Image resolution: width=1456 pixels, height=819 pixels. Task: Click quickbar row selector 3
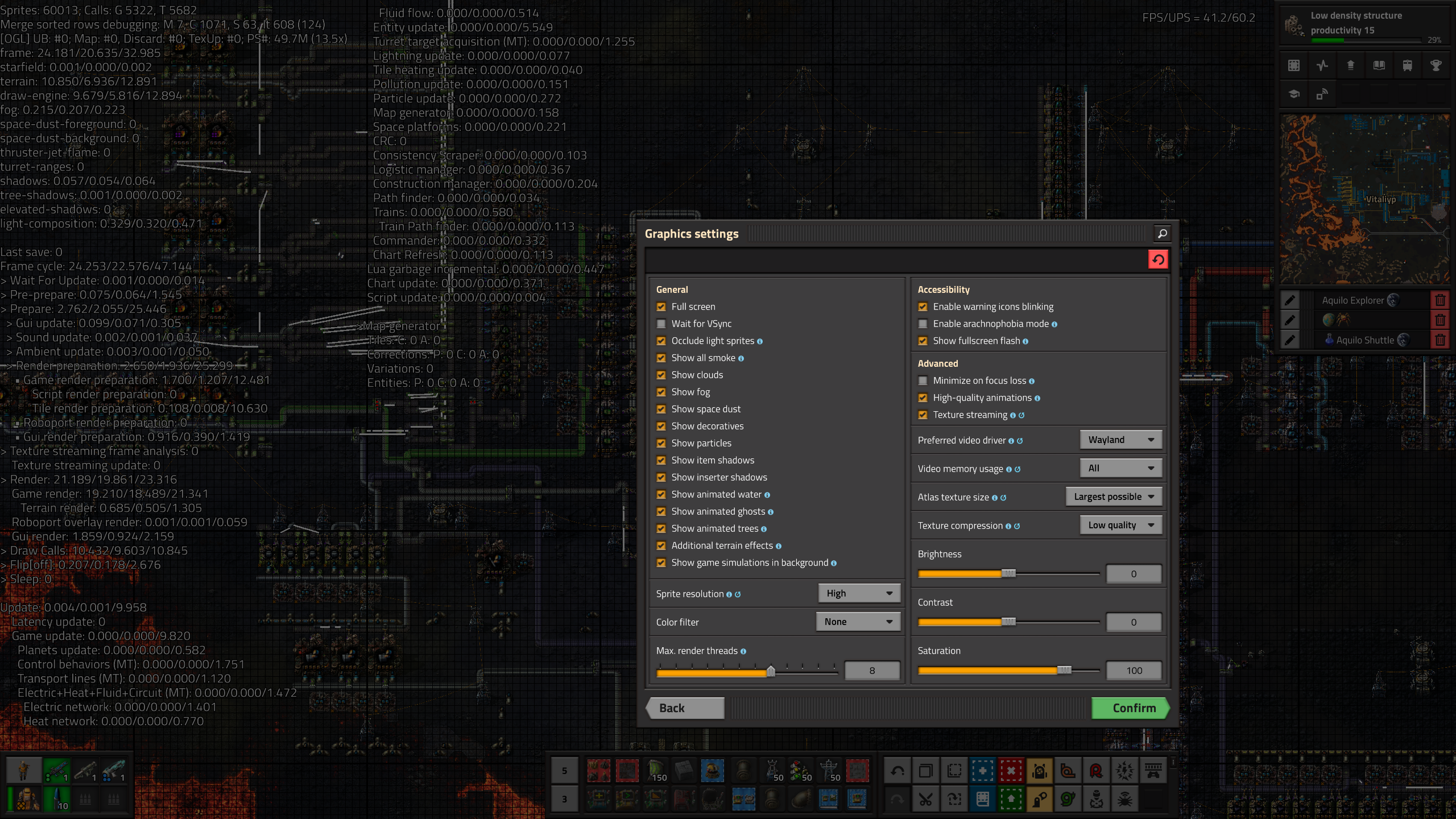[x=564, y=799]
